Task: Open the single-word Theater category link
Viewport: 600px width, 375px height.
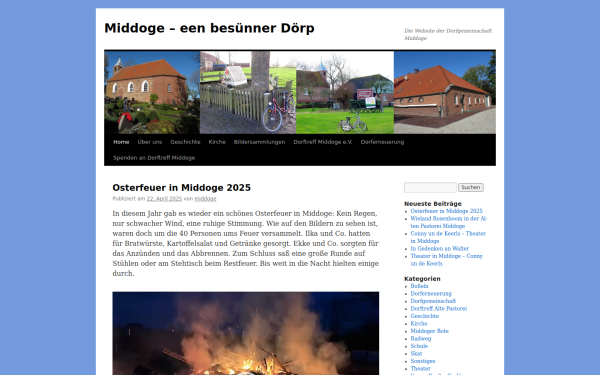Action: pos(421,368)
